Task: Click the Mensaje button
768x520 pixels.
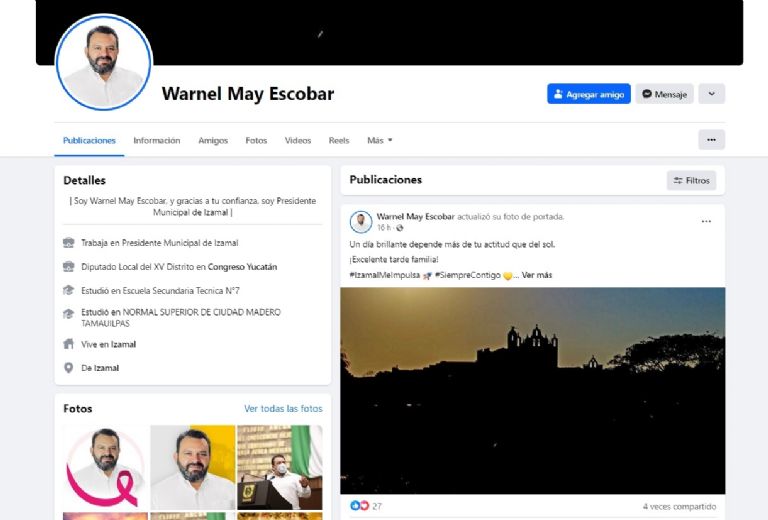Action: (664, 94)
